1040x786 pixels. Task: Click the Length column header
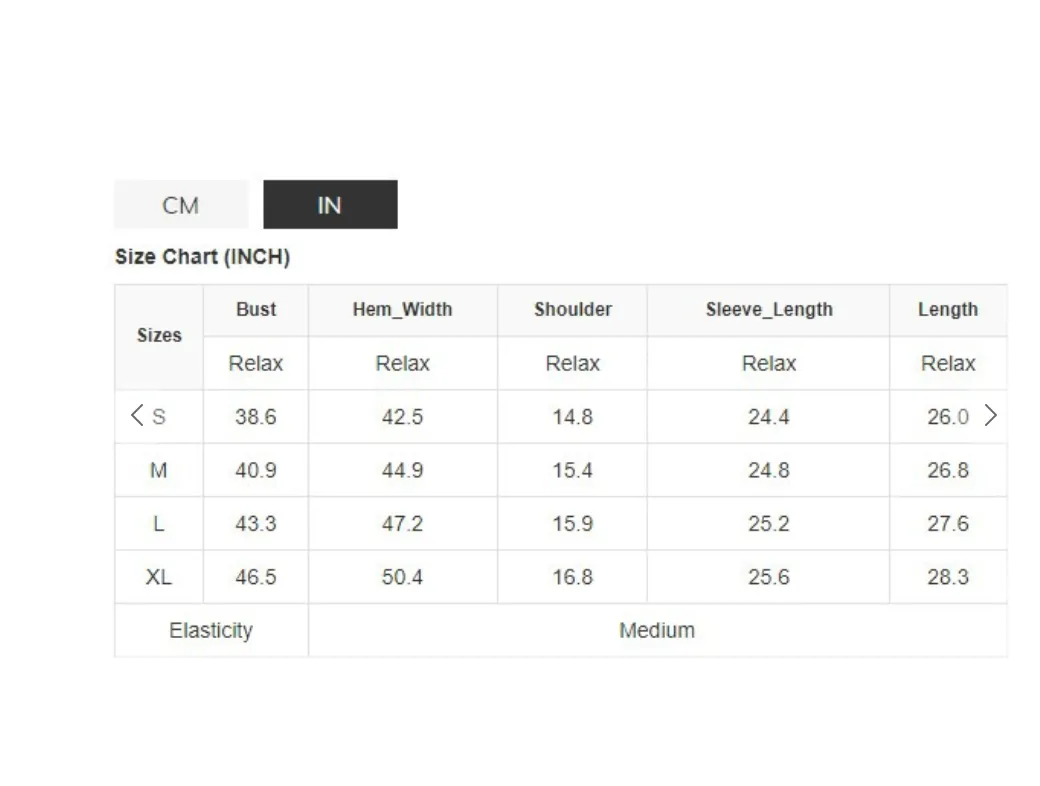[948, 310]
